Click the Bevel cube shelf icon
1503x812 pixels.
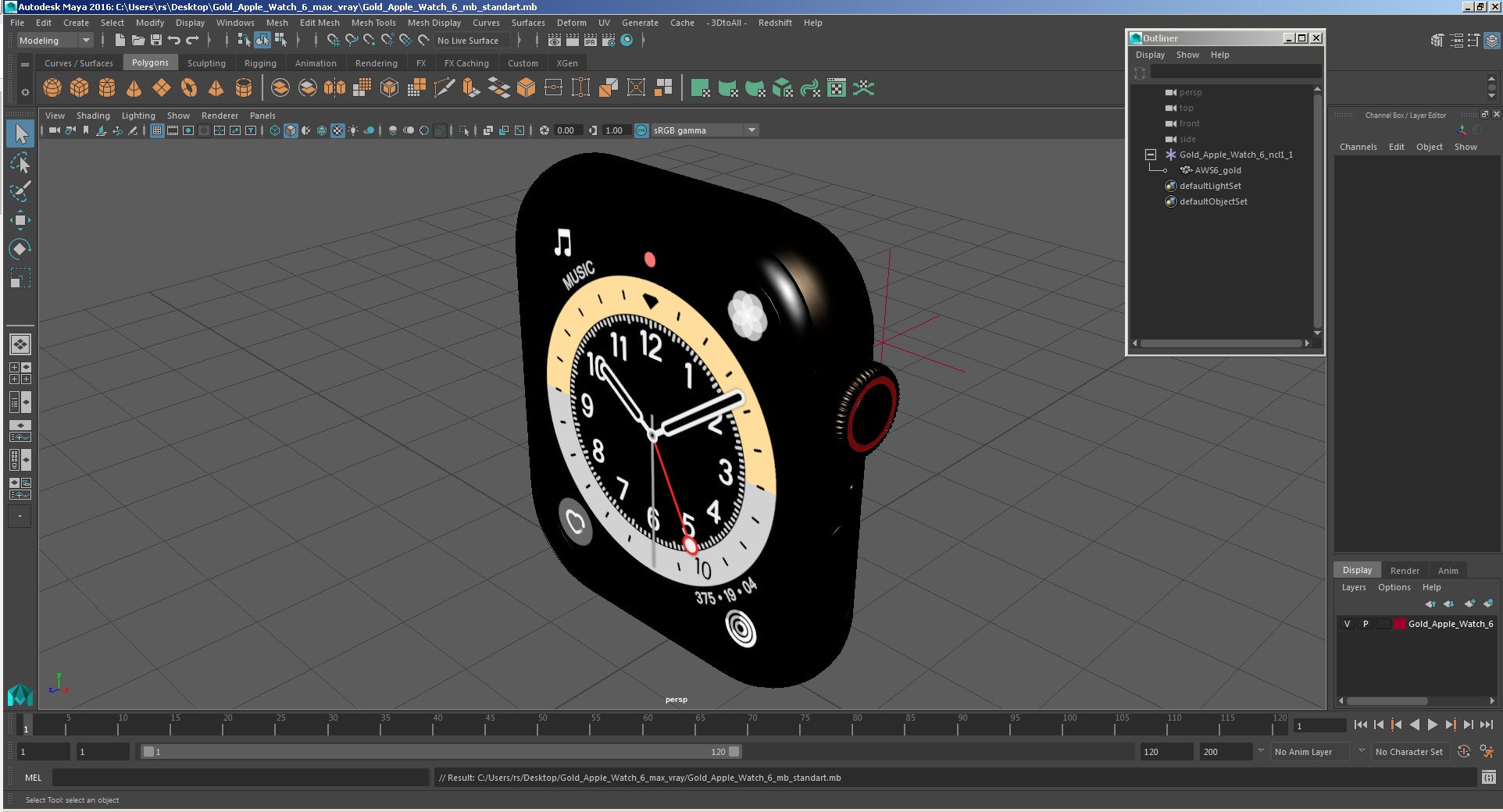point(527,88)
